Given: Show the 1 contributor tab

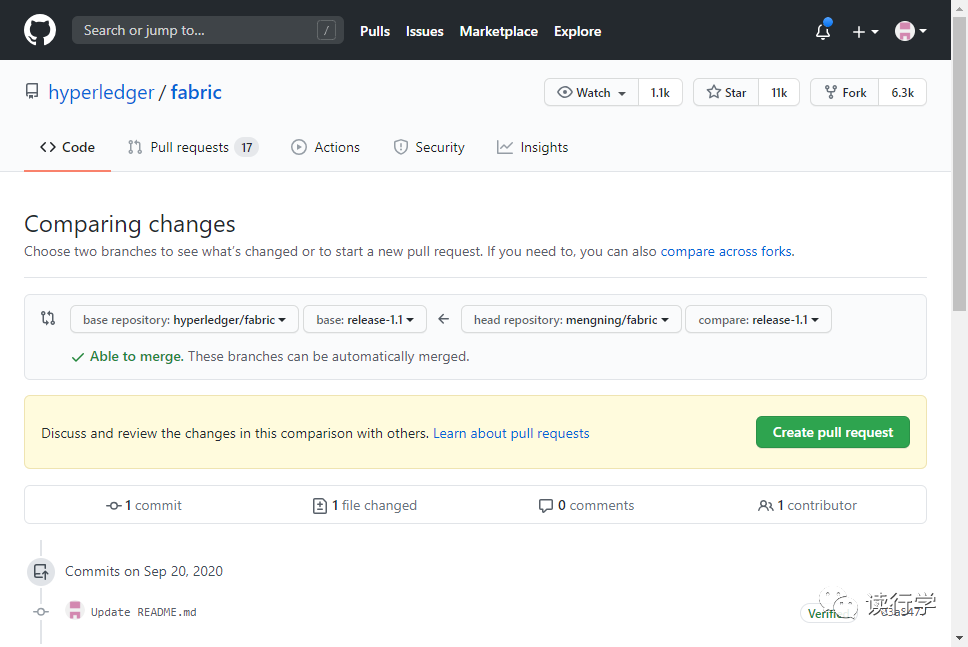Looking at the screenshot, I should coord(807,506).
